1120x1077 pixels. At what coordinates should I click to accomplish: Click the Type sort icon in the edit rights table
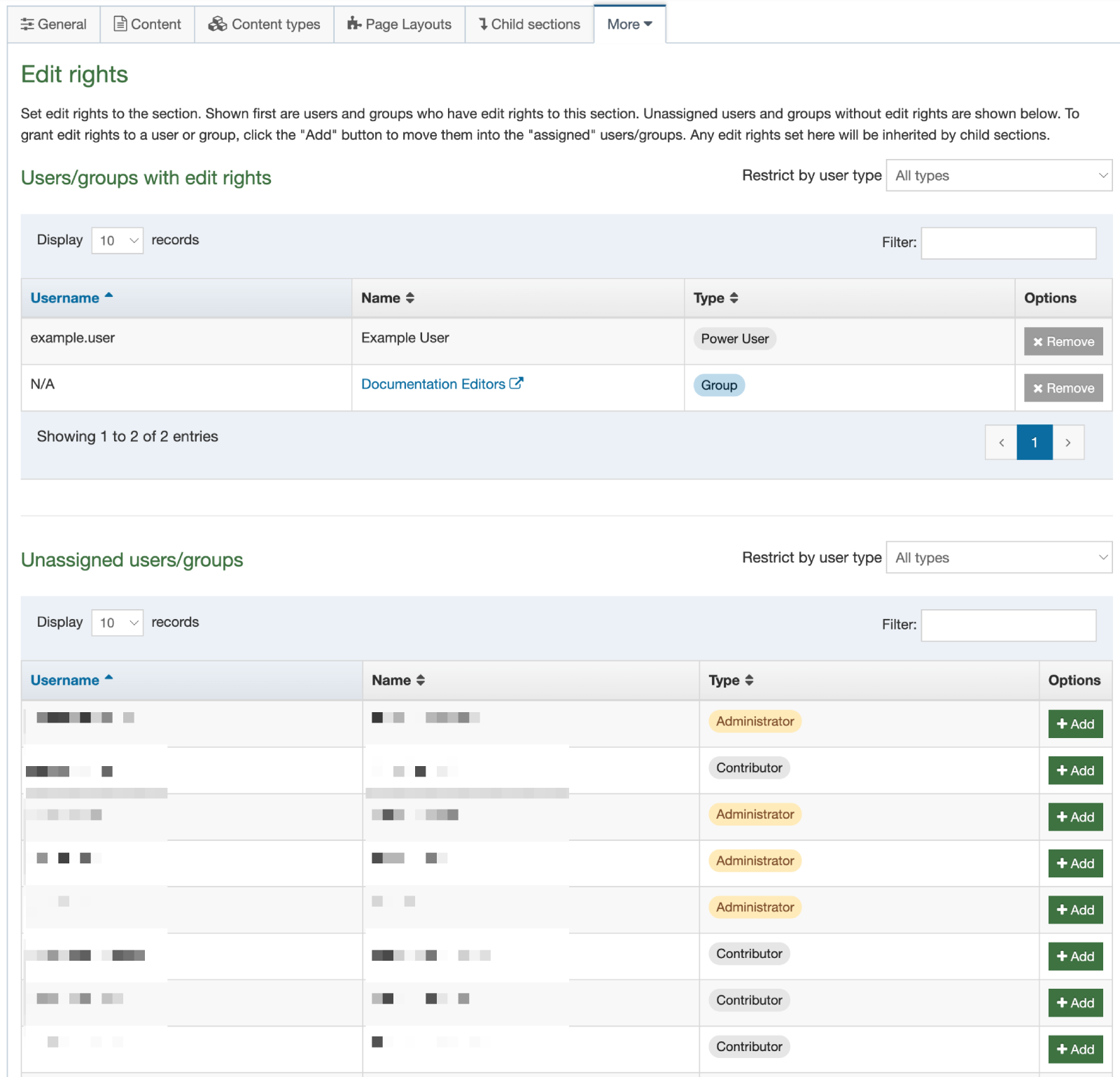(734, 298)
